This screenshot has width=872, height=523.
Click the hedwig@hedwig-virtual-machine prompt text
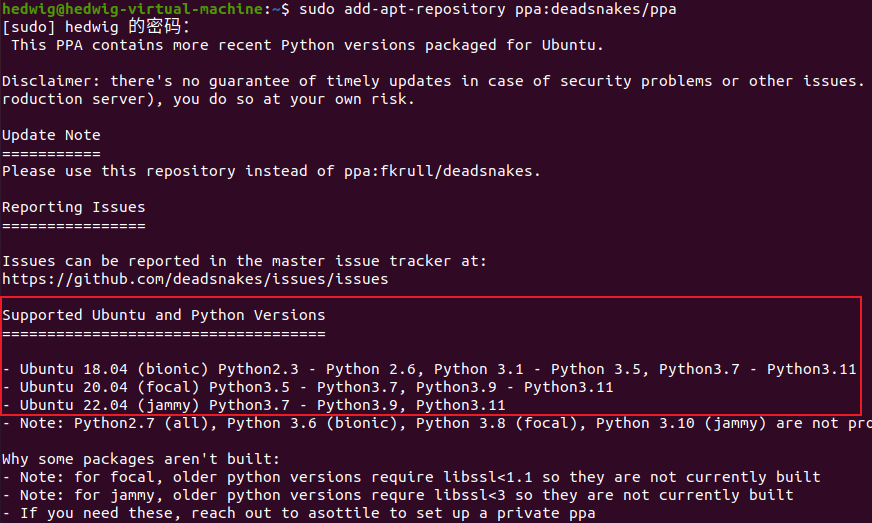click(x=132, y=8)
